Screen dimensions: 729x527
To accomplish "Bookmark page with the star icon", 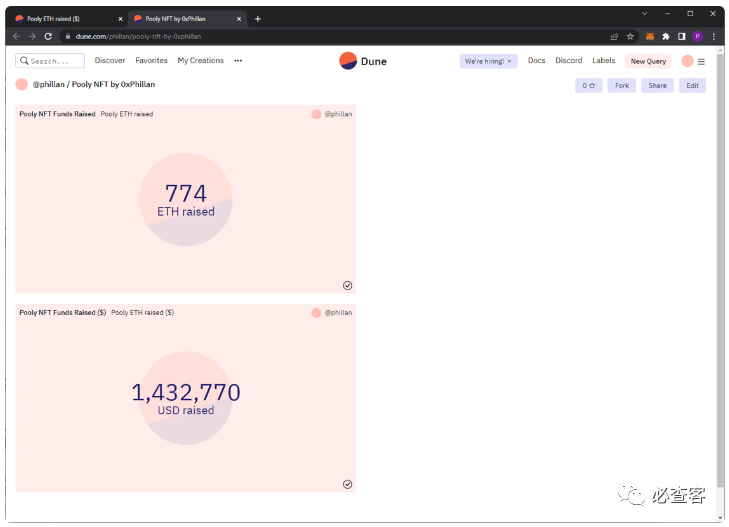I will (x=630, y=36).
